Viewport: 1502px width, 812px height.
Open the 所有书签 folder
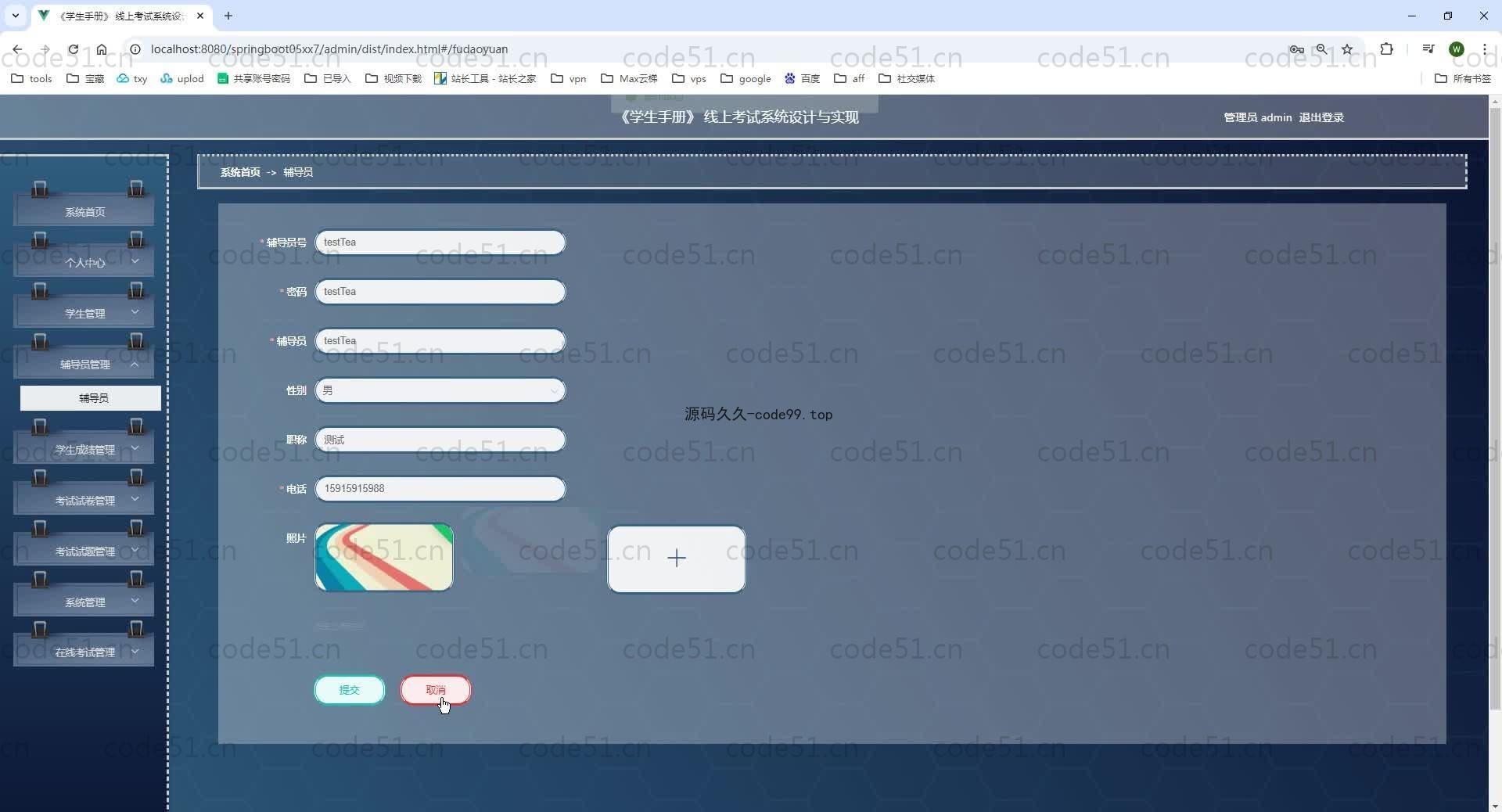[1463, 78]
